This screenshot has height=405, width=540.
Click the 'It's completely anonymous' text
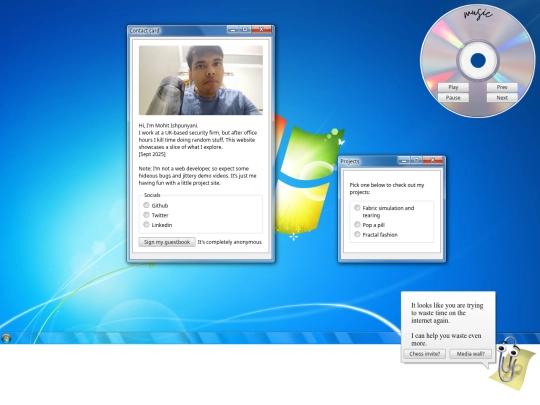tap(230, 242)
